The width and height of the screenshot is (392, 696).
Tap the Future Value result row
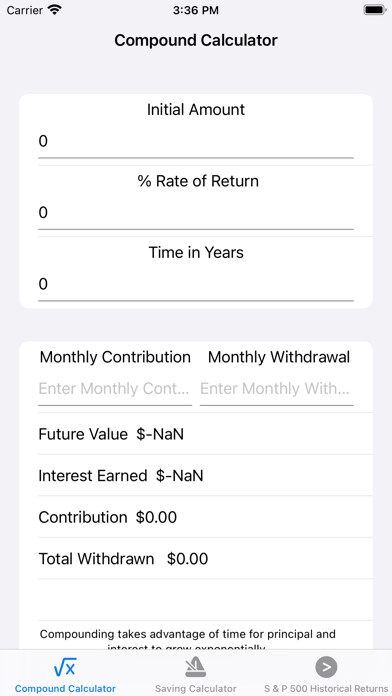[205, 434]
